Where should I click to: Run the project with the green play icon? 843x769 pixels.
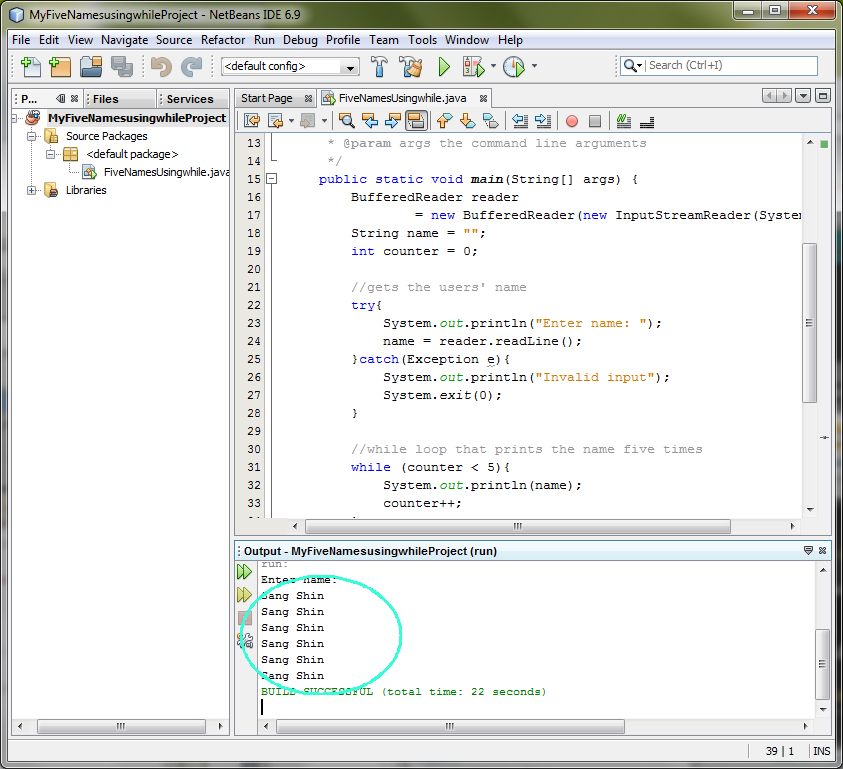(x=444, y=66)
